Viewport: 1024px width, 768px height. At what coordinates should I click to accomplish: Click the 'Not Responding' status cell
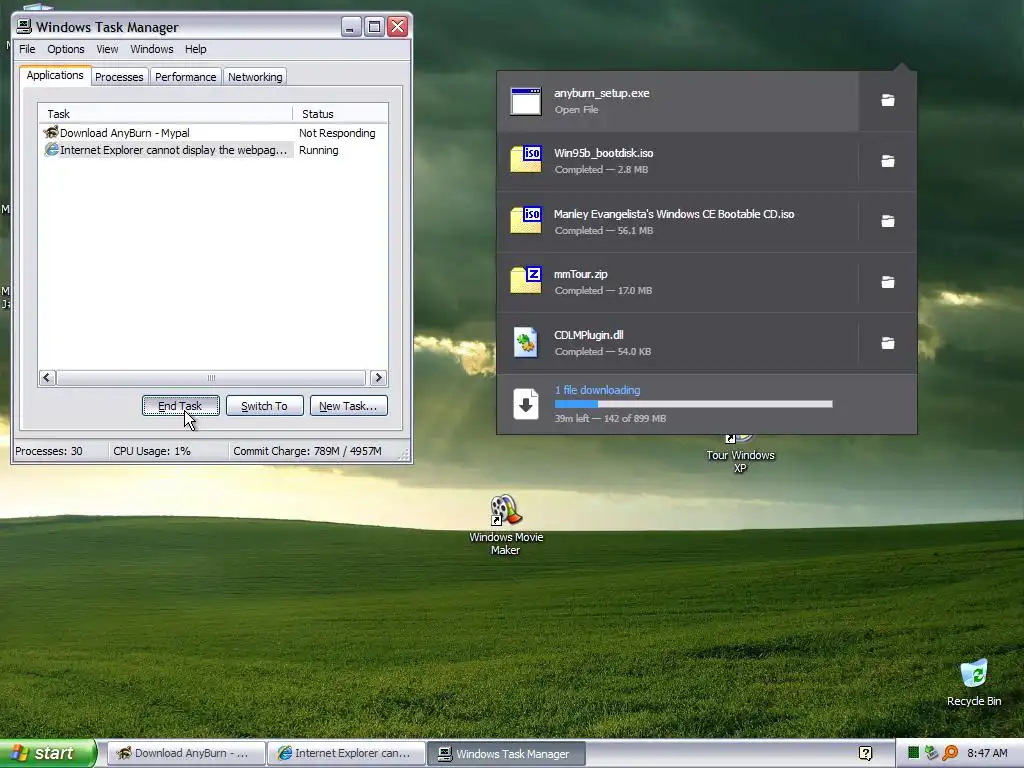pos(337,133)
